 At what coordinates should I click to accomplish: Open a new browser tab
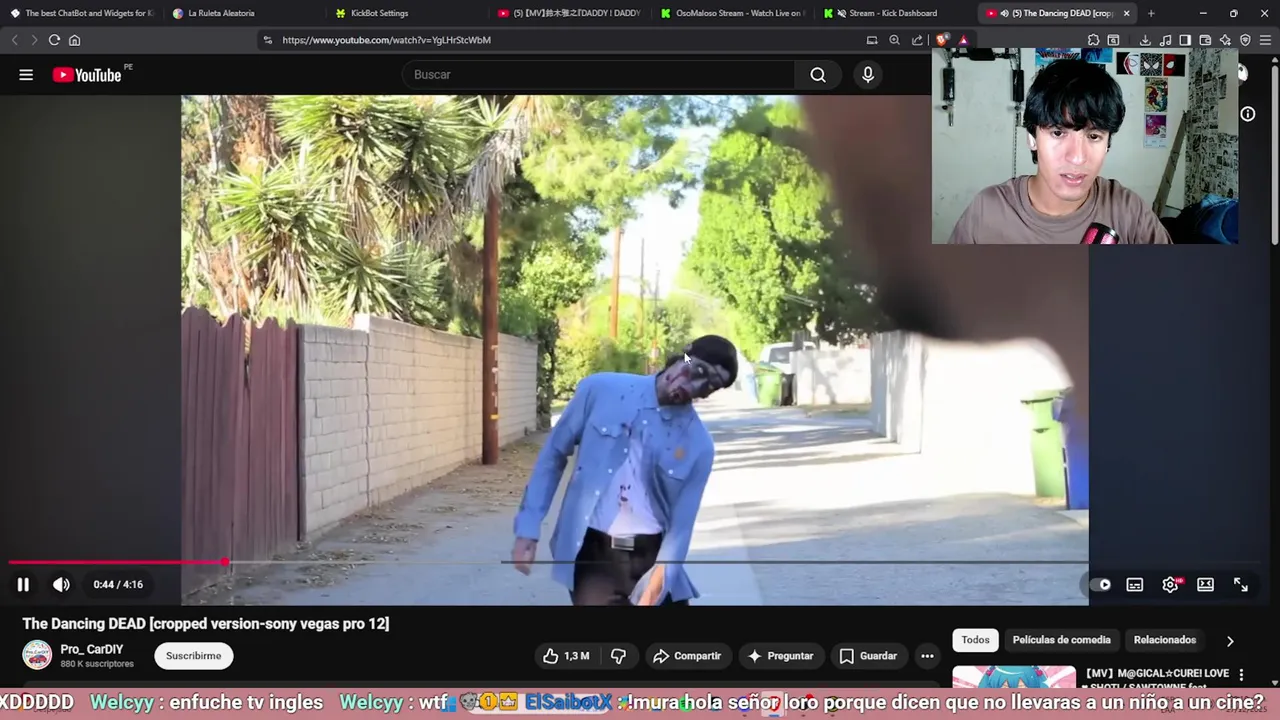pyautogui.click(x=1151, y=13)
